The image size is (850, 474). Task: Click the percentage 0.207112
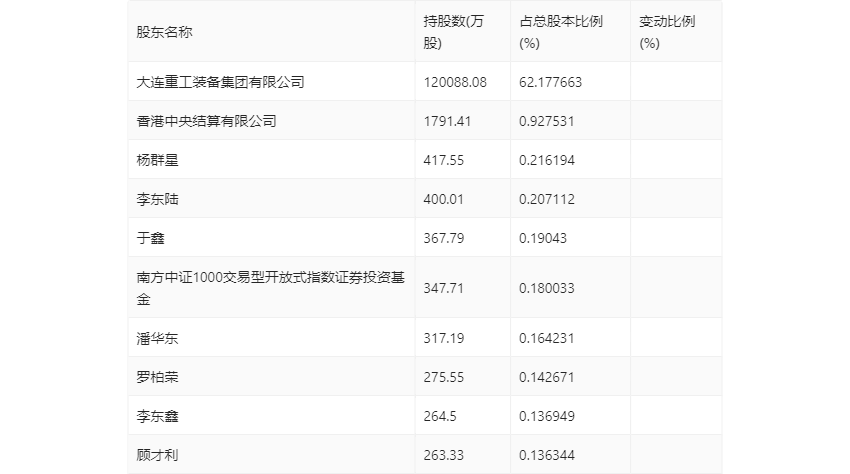click(x=546, y=199)
